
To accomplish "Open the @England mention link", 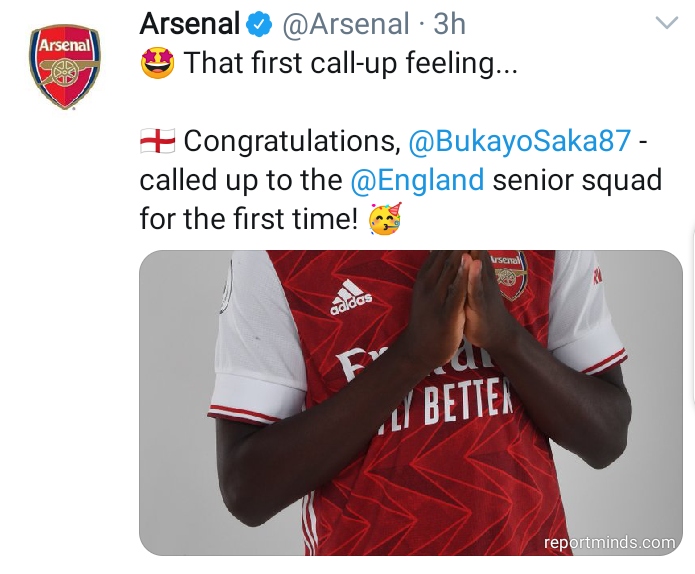I will 417,180.
